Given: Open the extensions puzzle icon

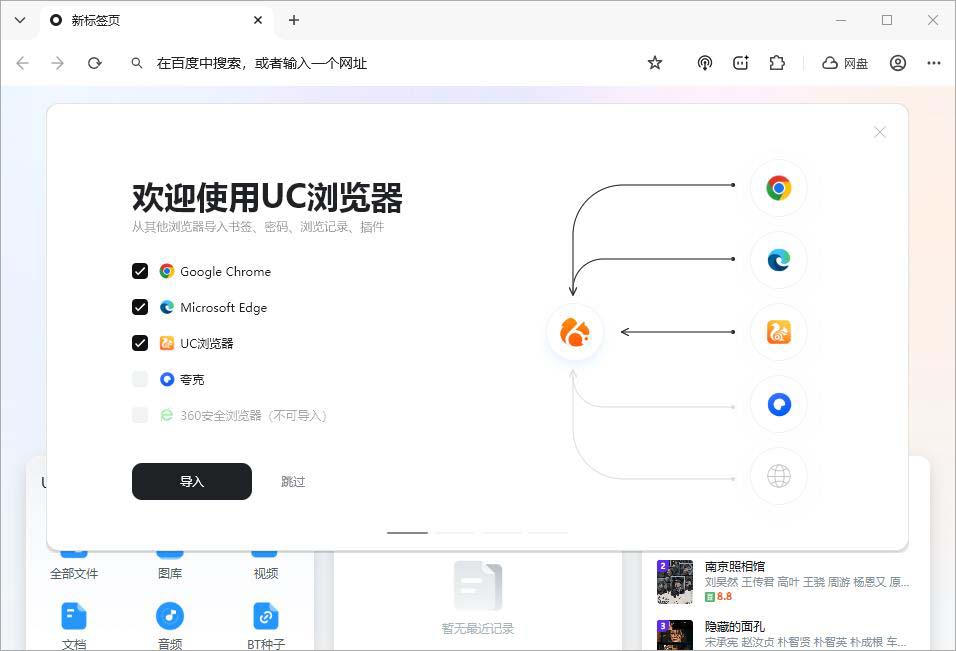Looking at the screenshot, I should pos(777,63).
